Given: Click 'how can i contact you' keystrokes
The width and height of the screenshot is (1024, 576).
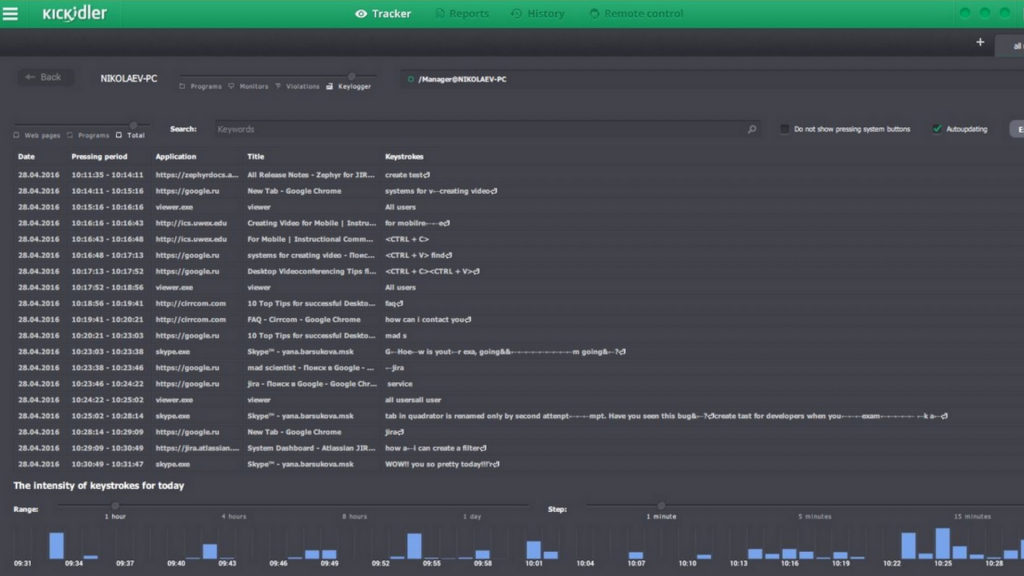Looking at the screenshot, I should (428, 320).
